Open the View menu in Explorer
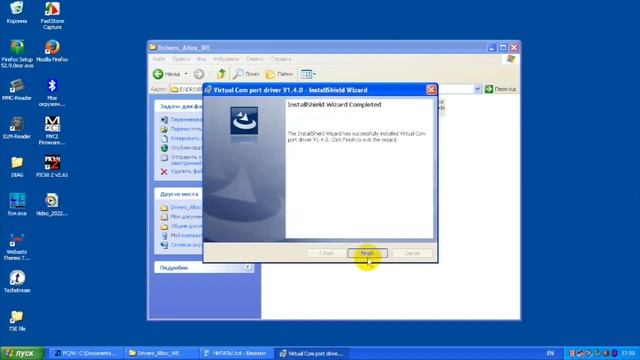Image resolution: width=640 pixels, height=360 pixels. [x=202, y=59]
